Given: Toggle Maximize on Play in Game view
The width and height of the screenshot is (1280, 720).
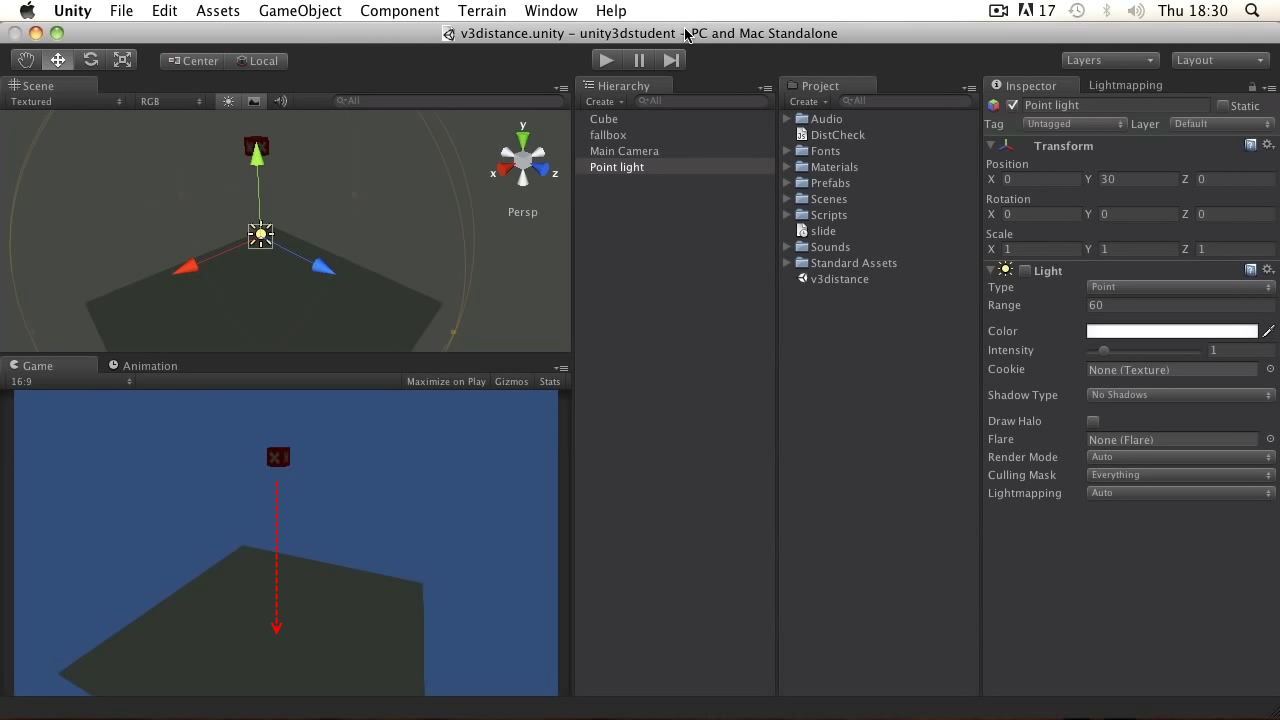Looking at the screenshot, I should pos(446,382).
